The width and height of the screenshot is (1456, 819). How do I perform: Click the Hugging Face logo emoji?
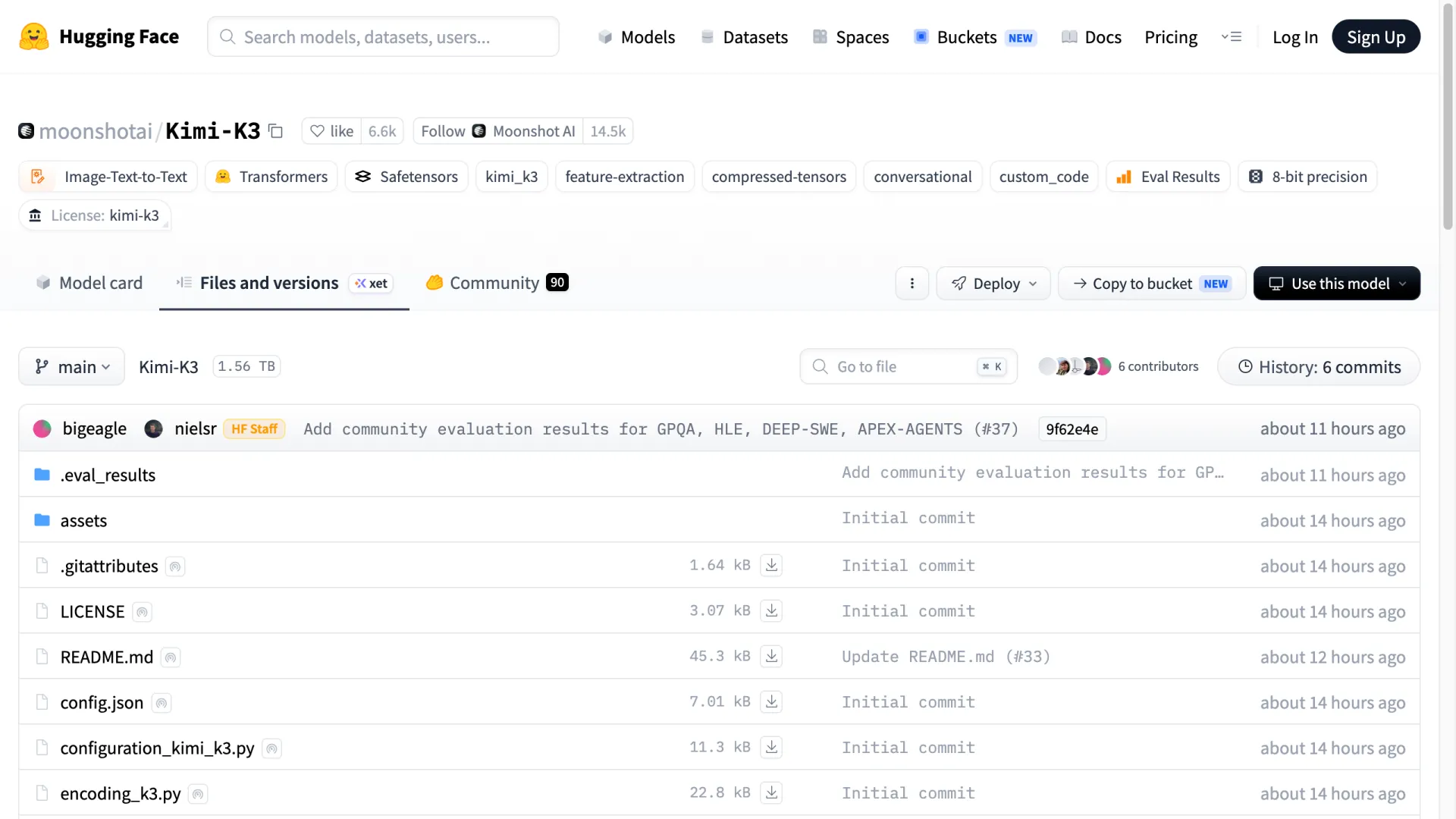[x=34, y=36]
